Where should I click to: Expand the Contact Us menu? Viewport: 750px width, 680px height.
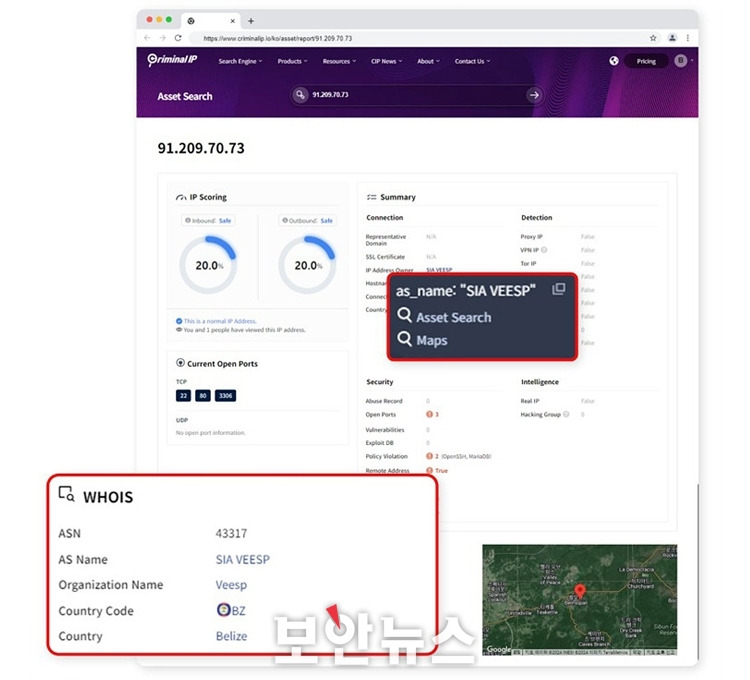472,61
